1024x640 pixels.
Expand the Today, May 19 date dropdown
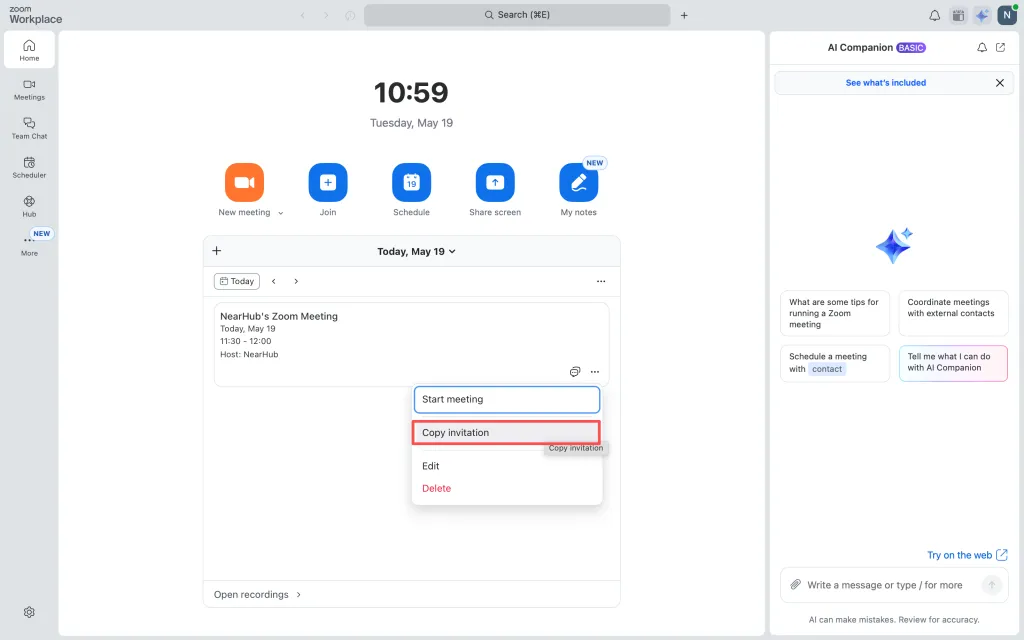[x=416, y=251]
